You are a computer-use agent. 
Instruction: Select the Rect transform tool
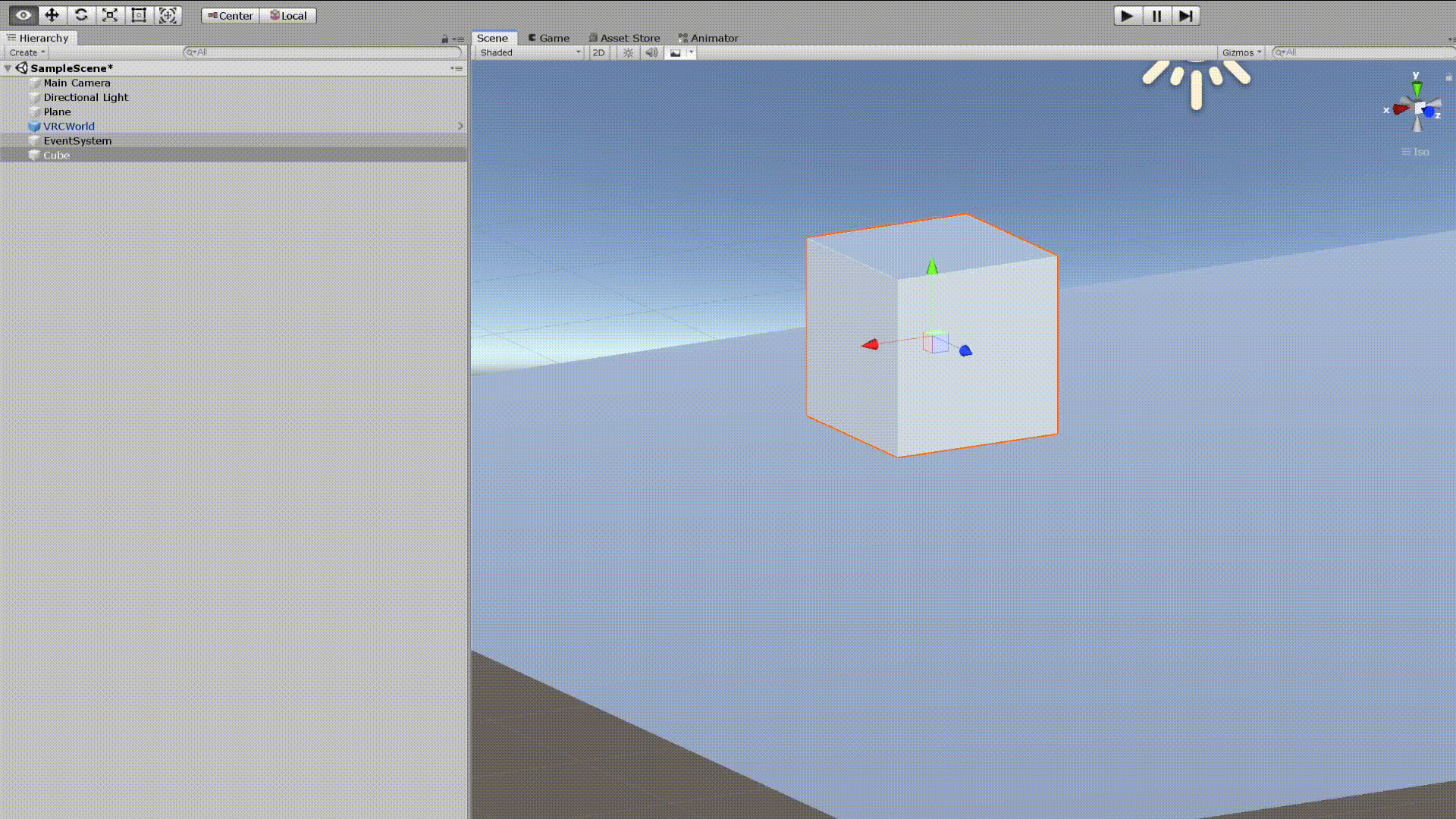(x=139, y=15)
